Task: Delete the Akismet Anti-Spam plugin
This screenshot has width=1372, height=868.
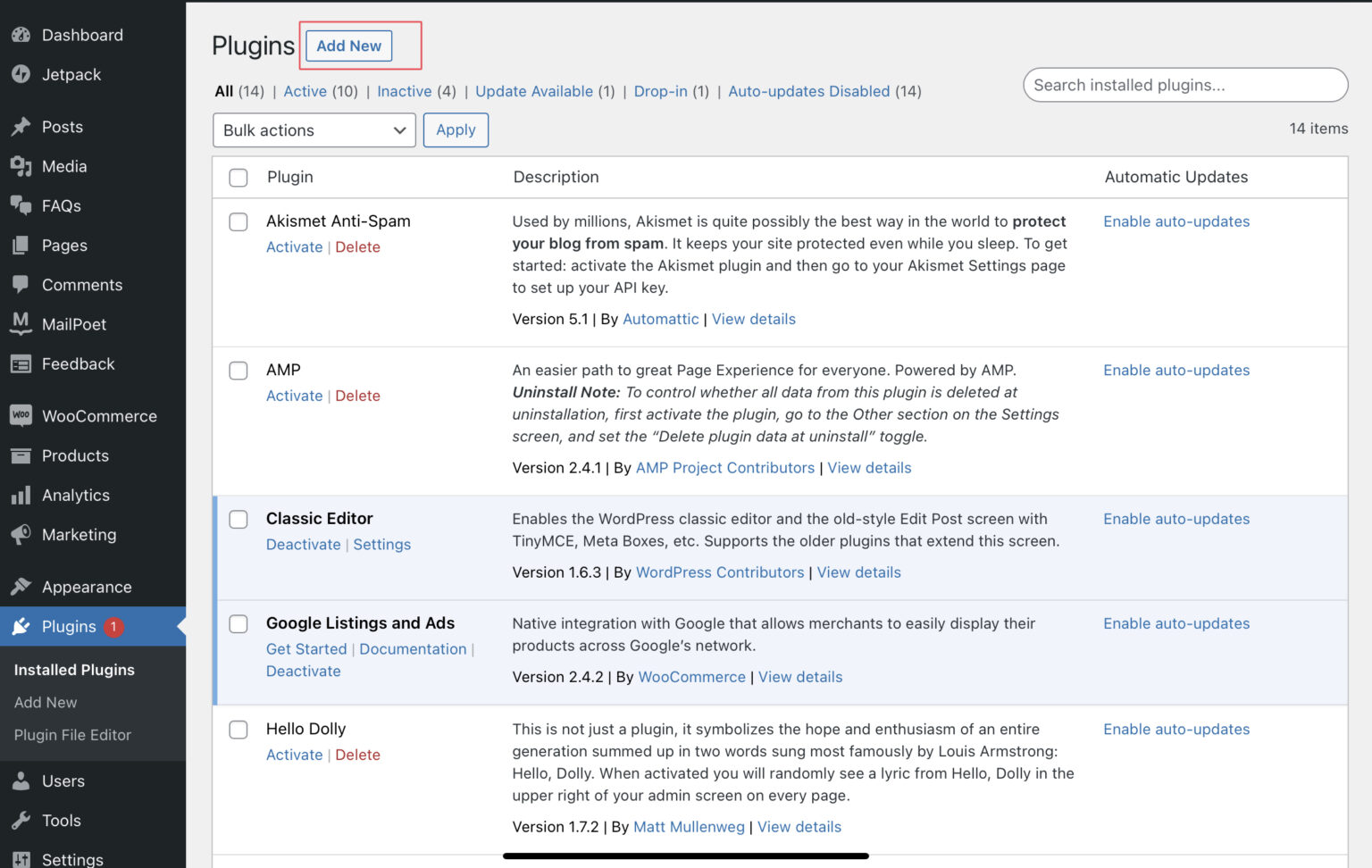Action: pos(357,247)
